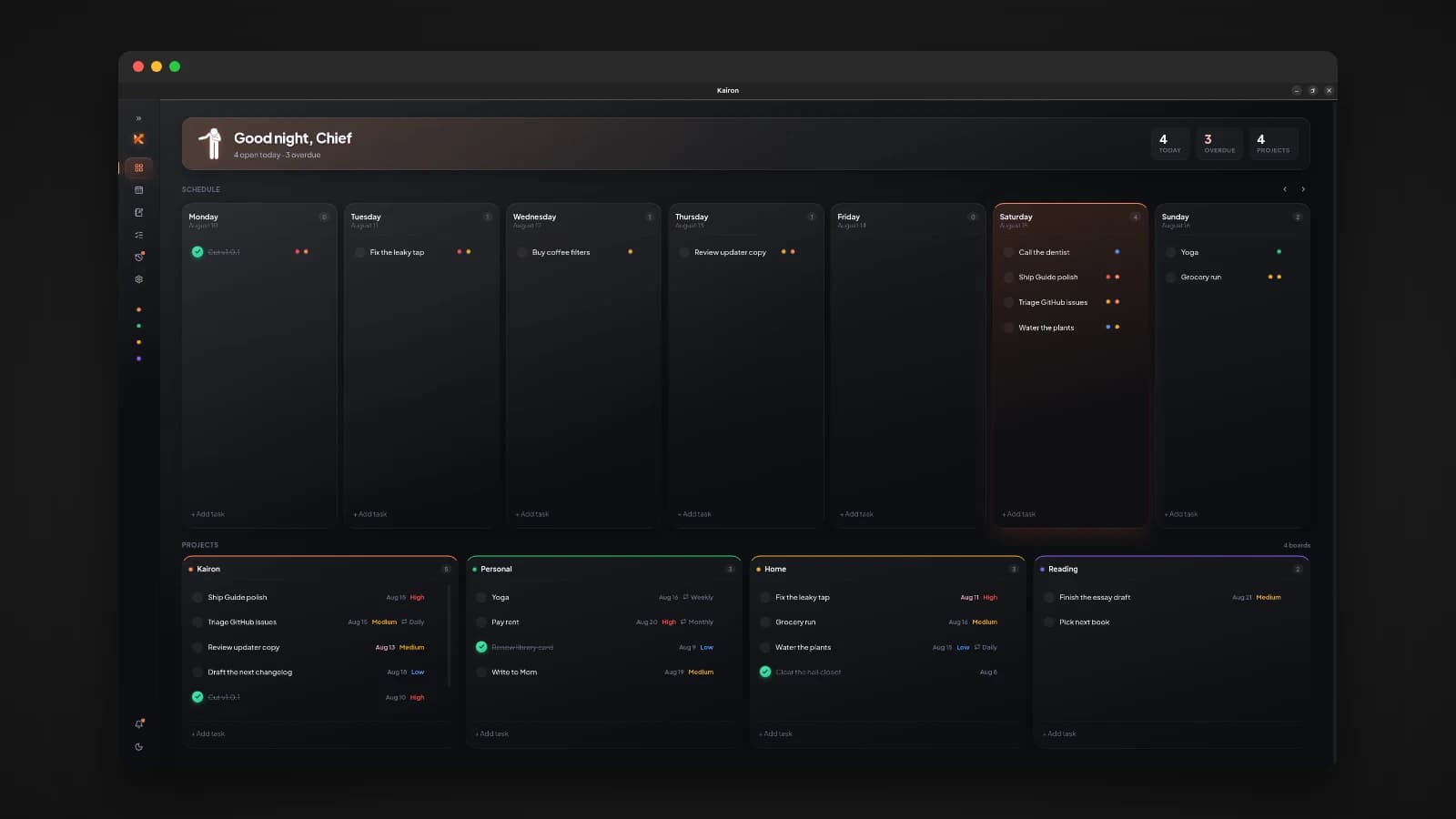Uncheck Renew library card in Personal
Screen dimensions: 1456x819
coord(481,647)
